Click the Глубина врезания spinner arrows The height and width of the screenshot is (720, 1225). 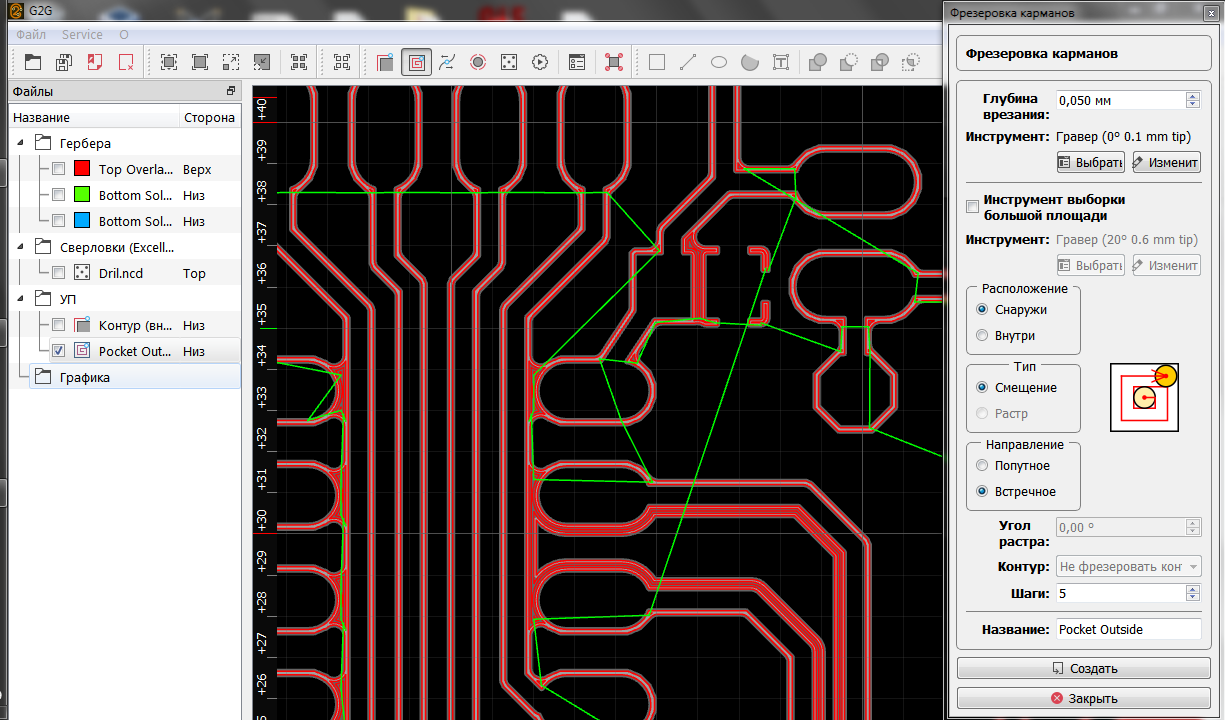(x=1192, y=100)
